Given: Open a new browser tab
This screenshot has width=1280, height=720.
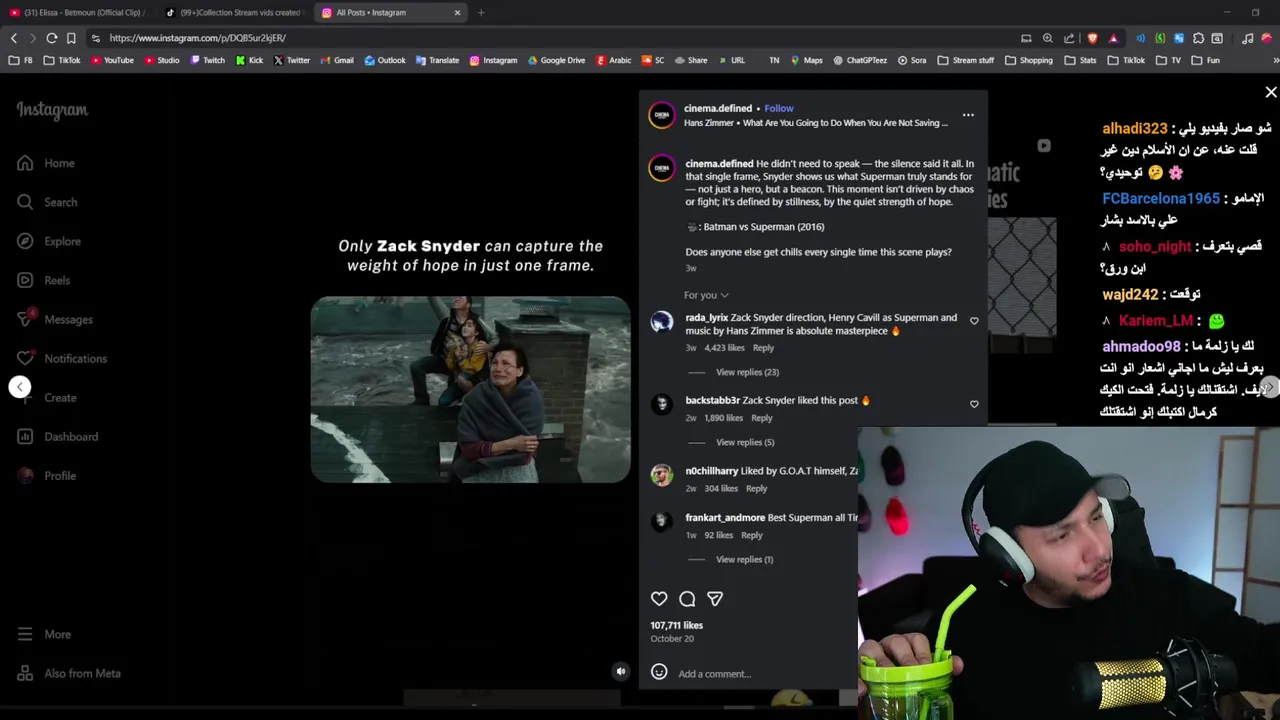Looking at the screenshot, I should (481, 12).
